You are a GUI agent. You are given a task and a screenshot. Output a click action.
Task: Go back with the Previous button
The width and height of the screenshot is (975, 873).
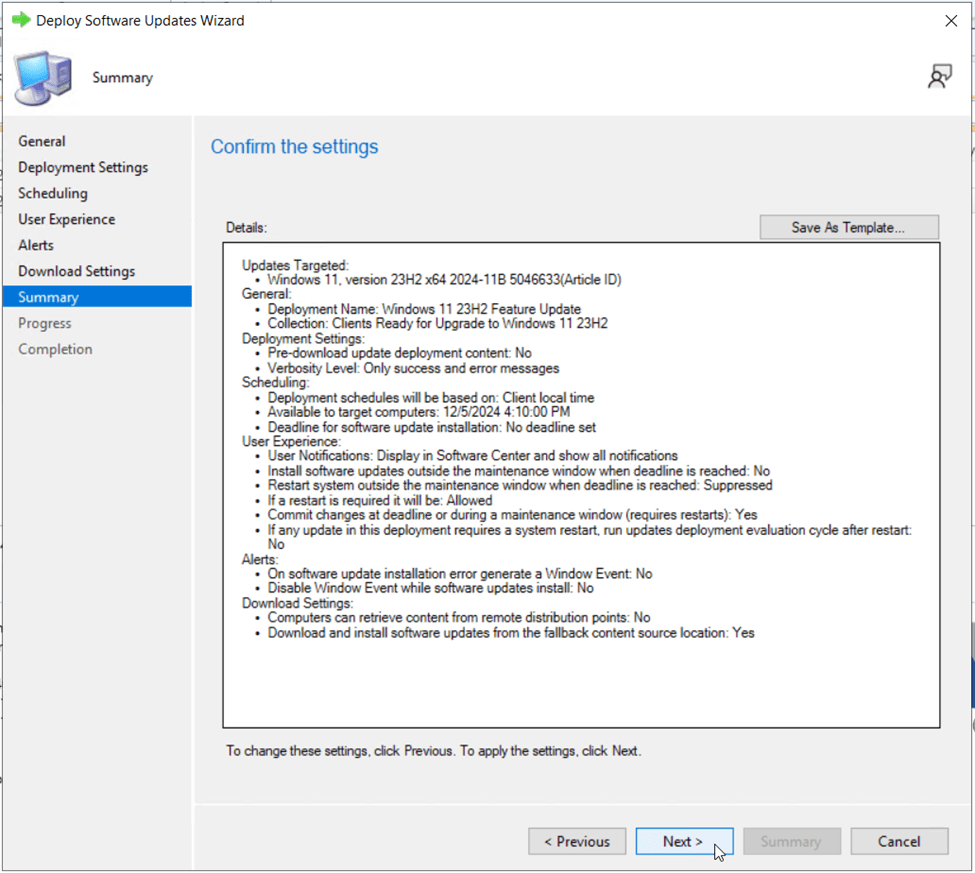[x=577, y=841]
